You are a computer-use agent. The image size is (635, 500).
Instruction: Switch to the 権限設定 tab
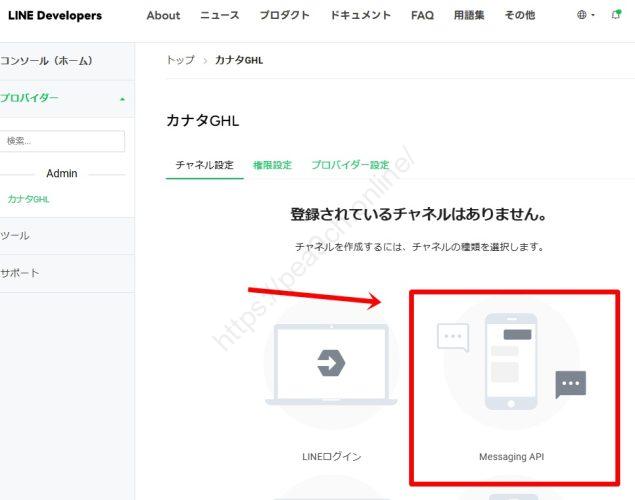272,165
